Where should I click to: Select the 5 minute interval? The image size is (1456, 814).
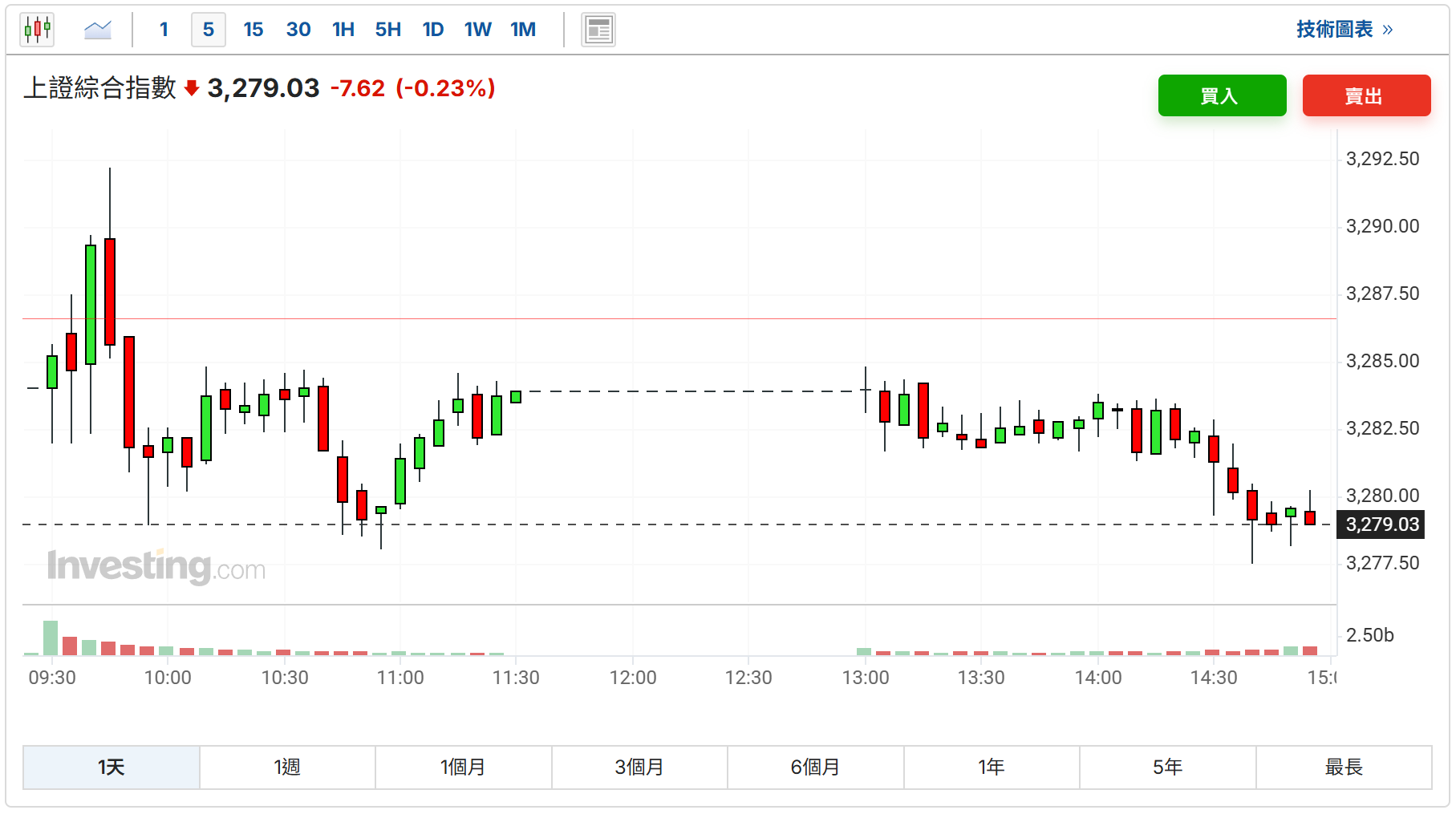click(x=209, y=30)
